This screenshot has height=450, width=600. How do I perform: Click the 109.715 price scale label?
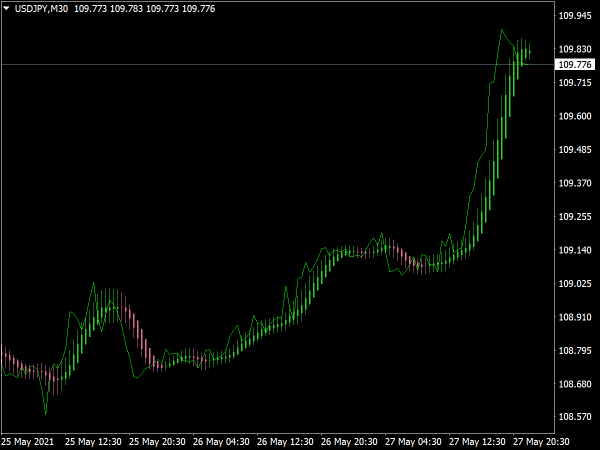click(x=575, y=83)
